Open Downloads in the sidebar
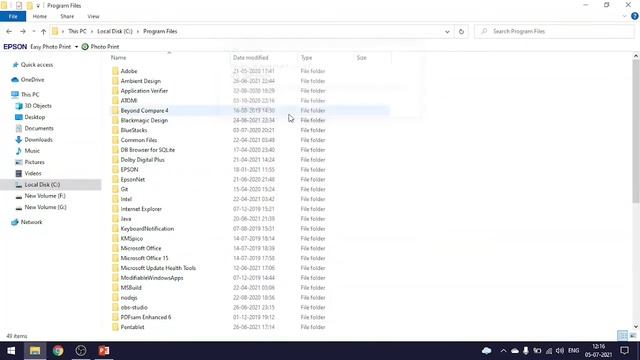 pos(34,140)
